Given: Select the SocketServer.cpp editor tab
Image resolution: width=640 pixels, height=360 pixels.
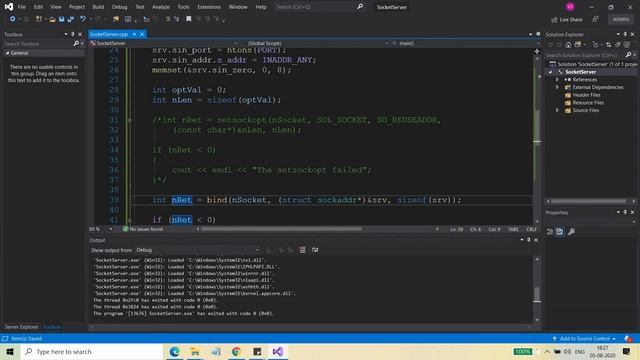Looking at the screenshot, I should (x=109, y=34).
